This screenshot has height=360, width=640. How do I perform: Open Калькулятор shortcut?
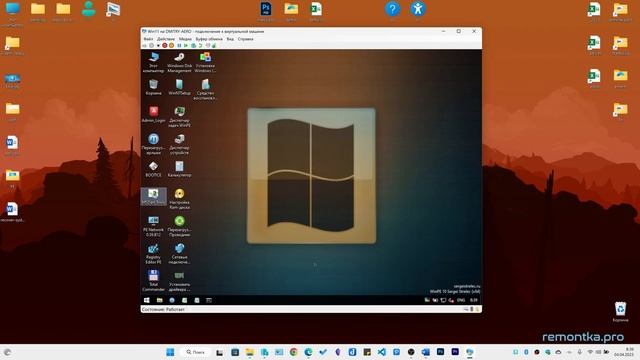tap(179, 169)
